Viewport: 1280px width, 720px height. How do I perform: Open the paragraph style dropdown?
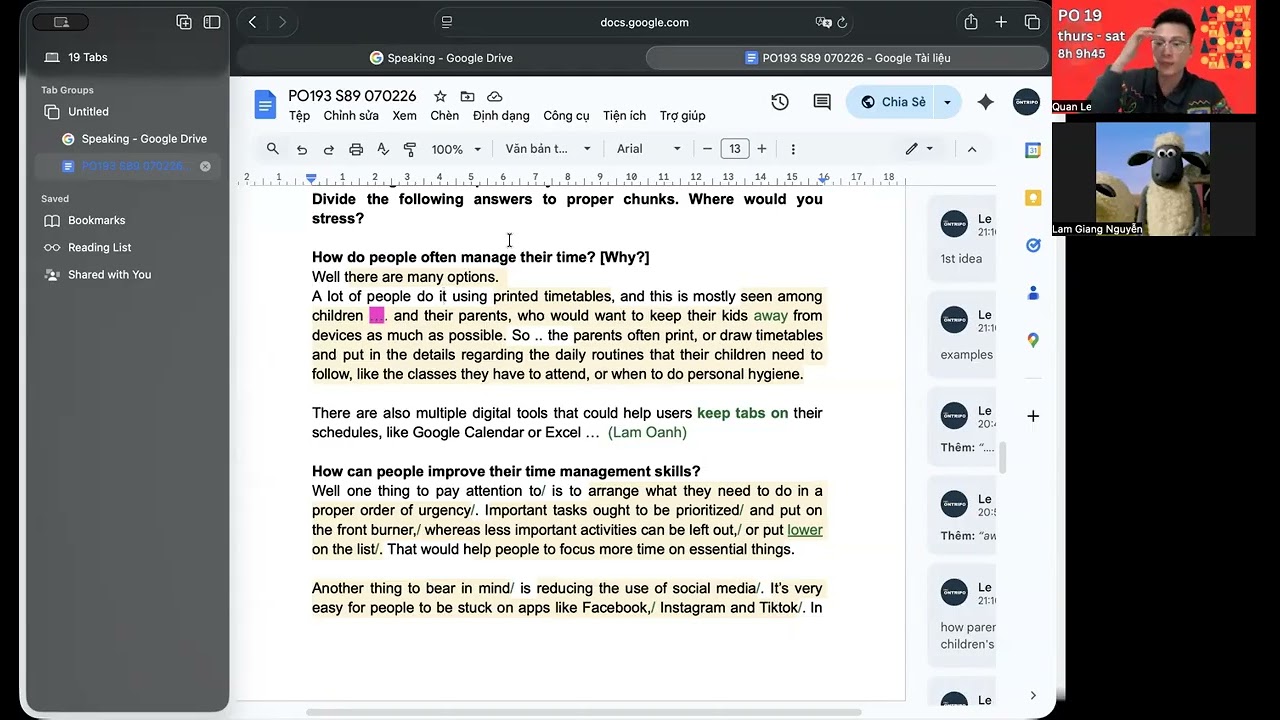(x=548, y=149)
